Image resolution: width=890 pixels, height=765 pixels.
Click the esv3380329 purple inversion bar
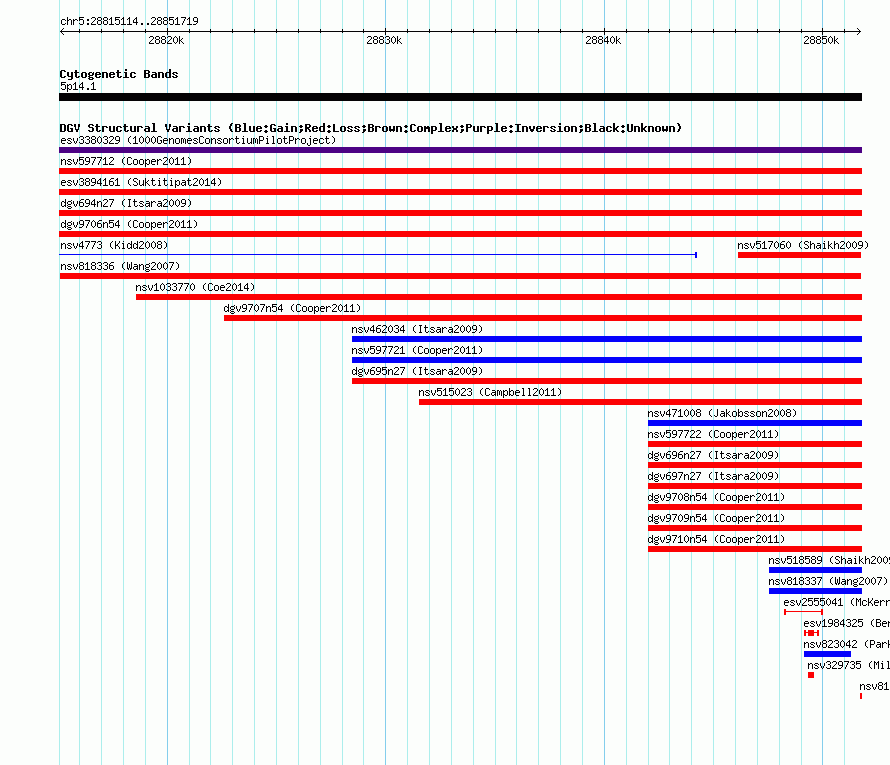coord(460,150)
